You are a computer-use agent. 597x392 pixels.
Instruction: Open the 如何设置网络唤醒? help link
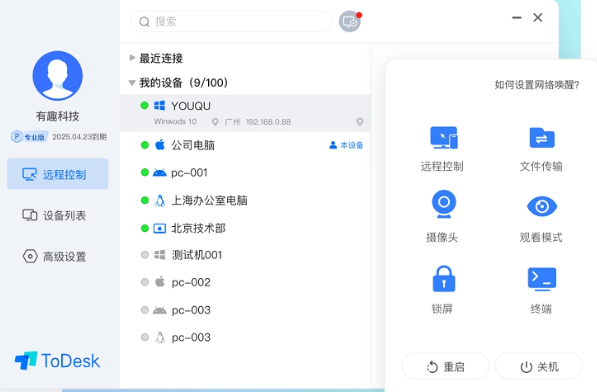click(x=537, y=84)
